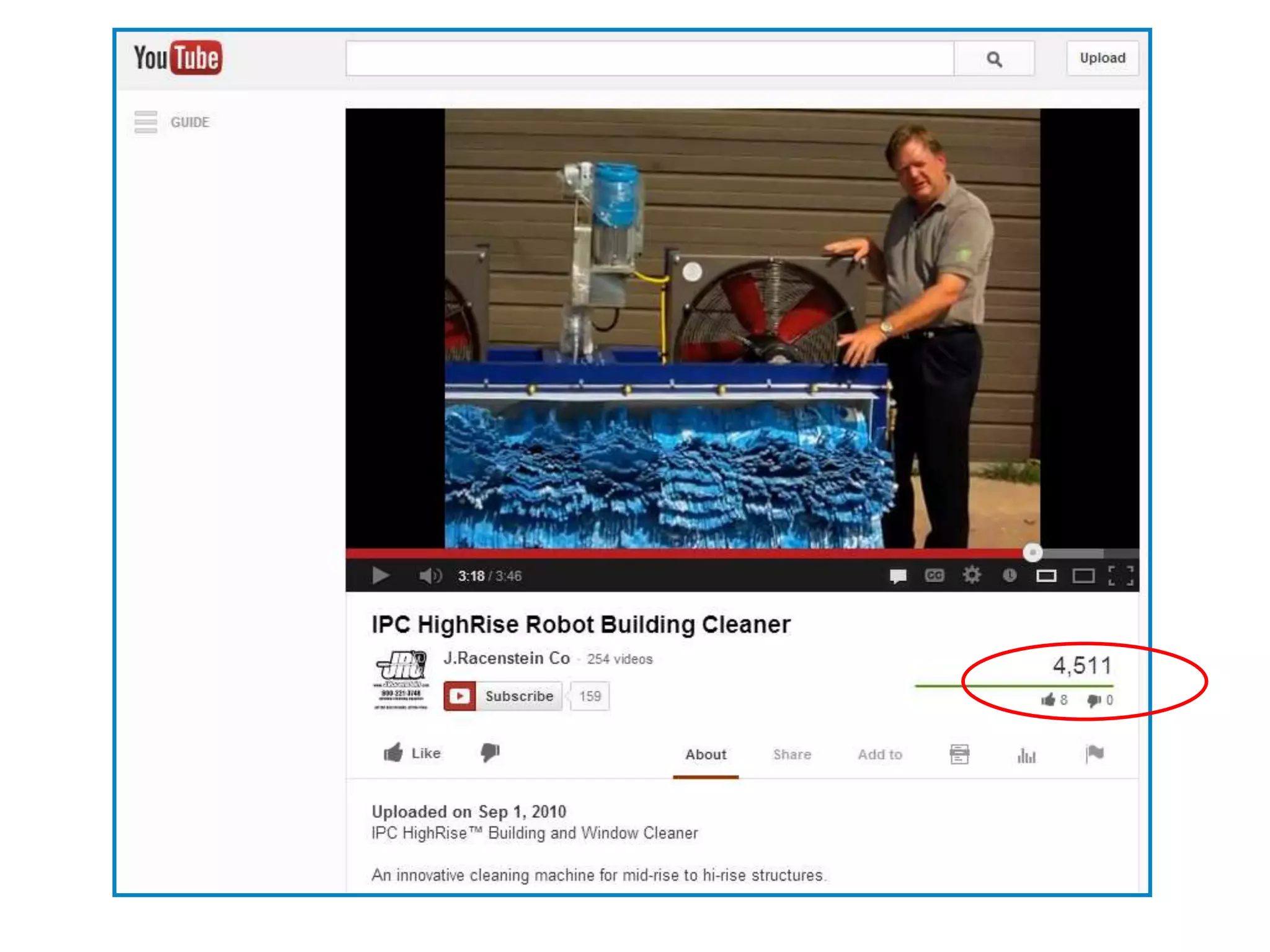Open the Add to tab
This screenshot has height=952, width=1270.
tap(879, 754)
